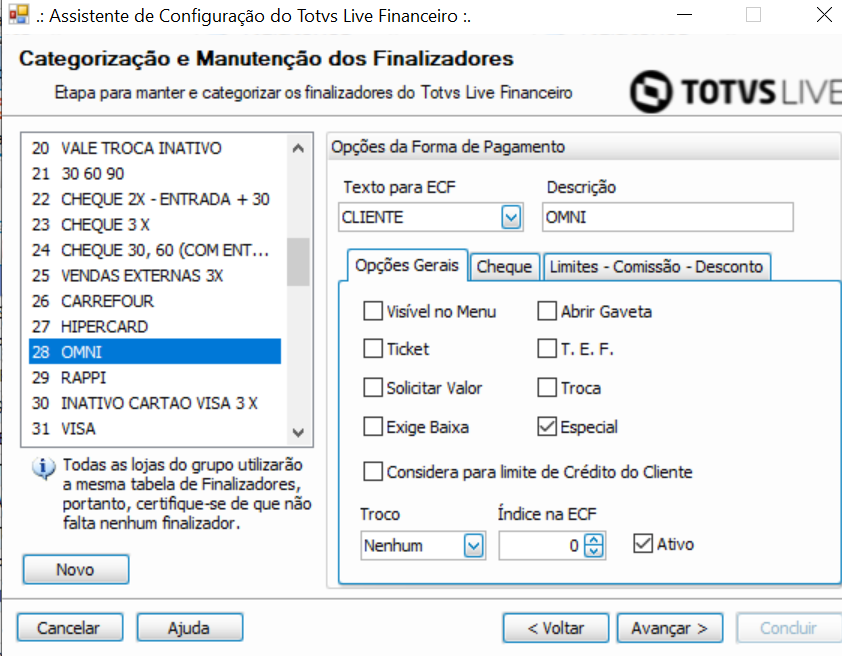Toggle the Visível no Menu checkbox
The width and height of the screenshot is (842, 656).
(373, 311)
